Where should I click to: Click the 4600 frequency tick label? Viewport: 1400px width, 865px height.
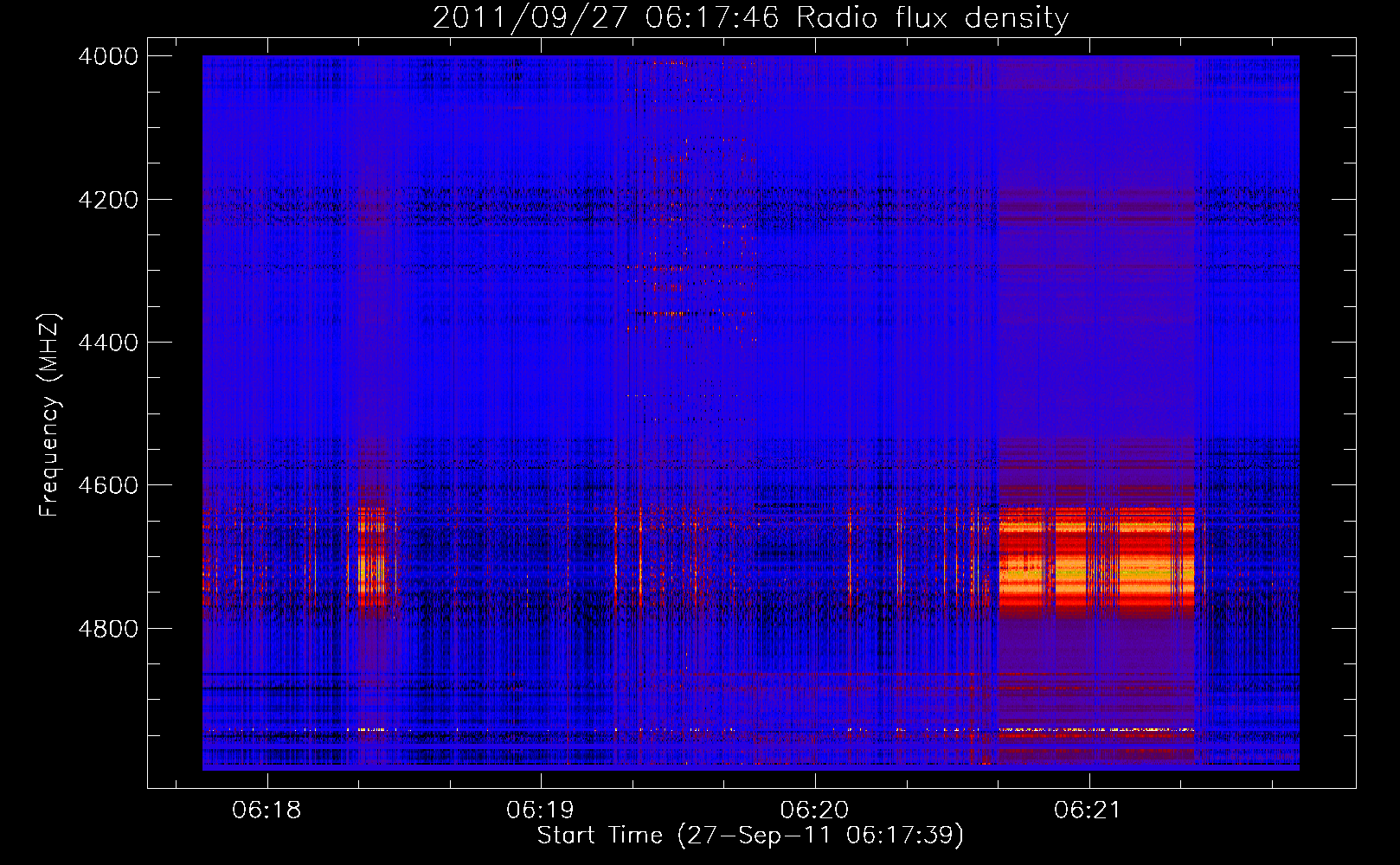click(108, 485)
